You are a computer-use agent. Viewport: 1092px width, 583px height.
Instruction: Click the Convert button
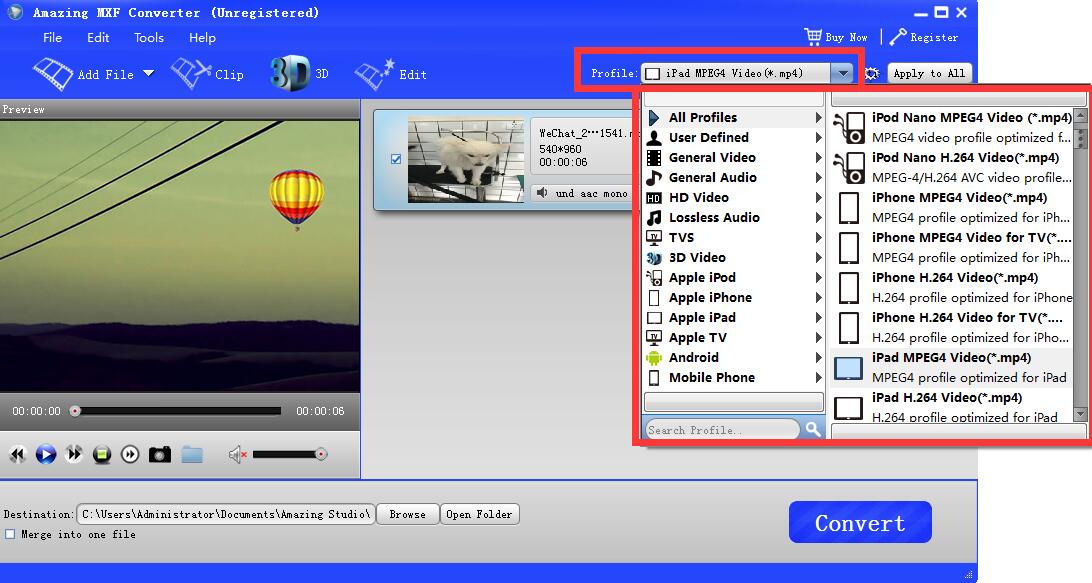(860, 522)
